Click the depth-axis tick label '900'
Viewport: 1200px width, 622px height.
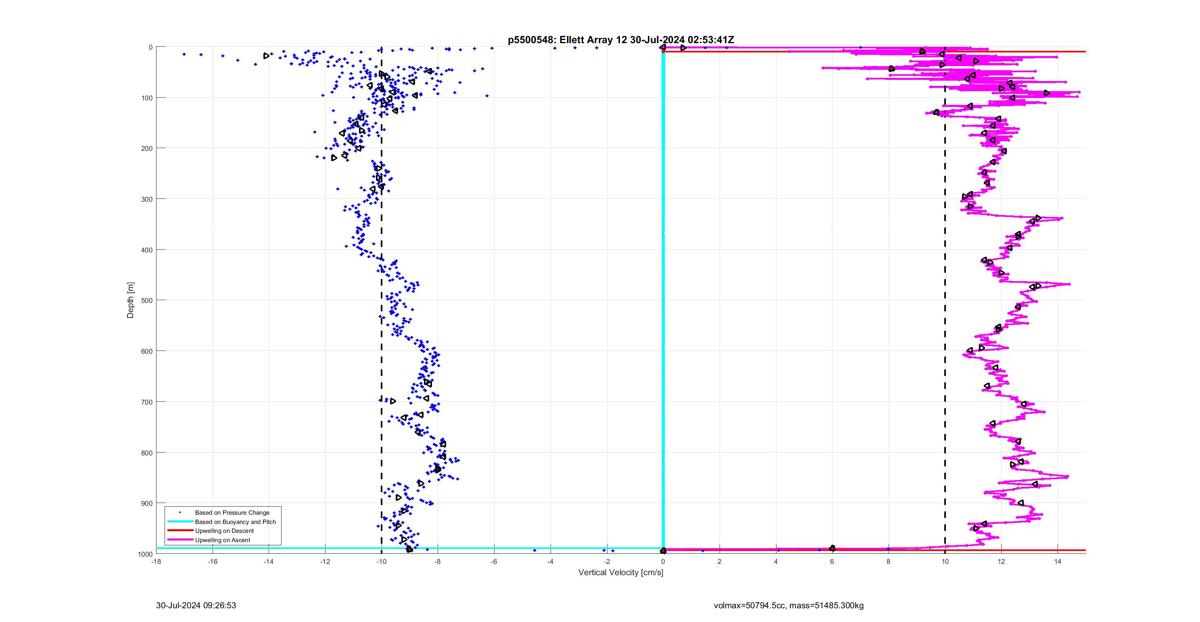(x=146, y=503)
